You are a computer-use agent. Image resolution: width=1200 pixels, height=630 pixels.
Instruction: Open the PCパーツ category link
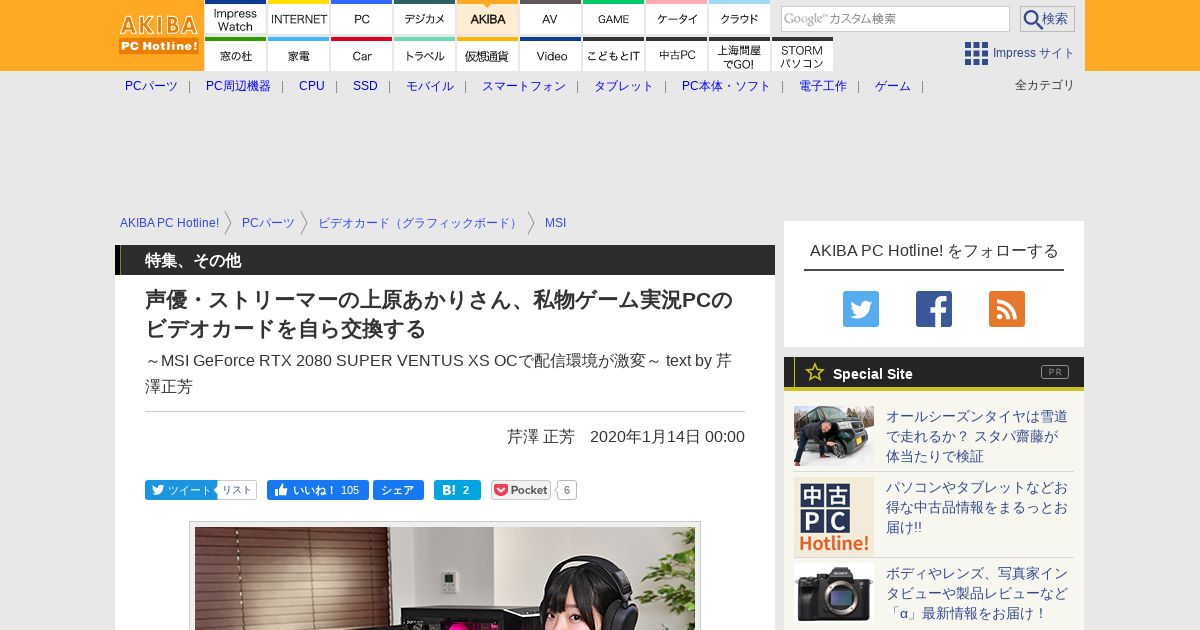pyautogui.click(x=151, y=86)
